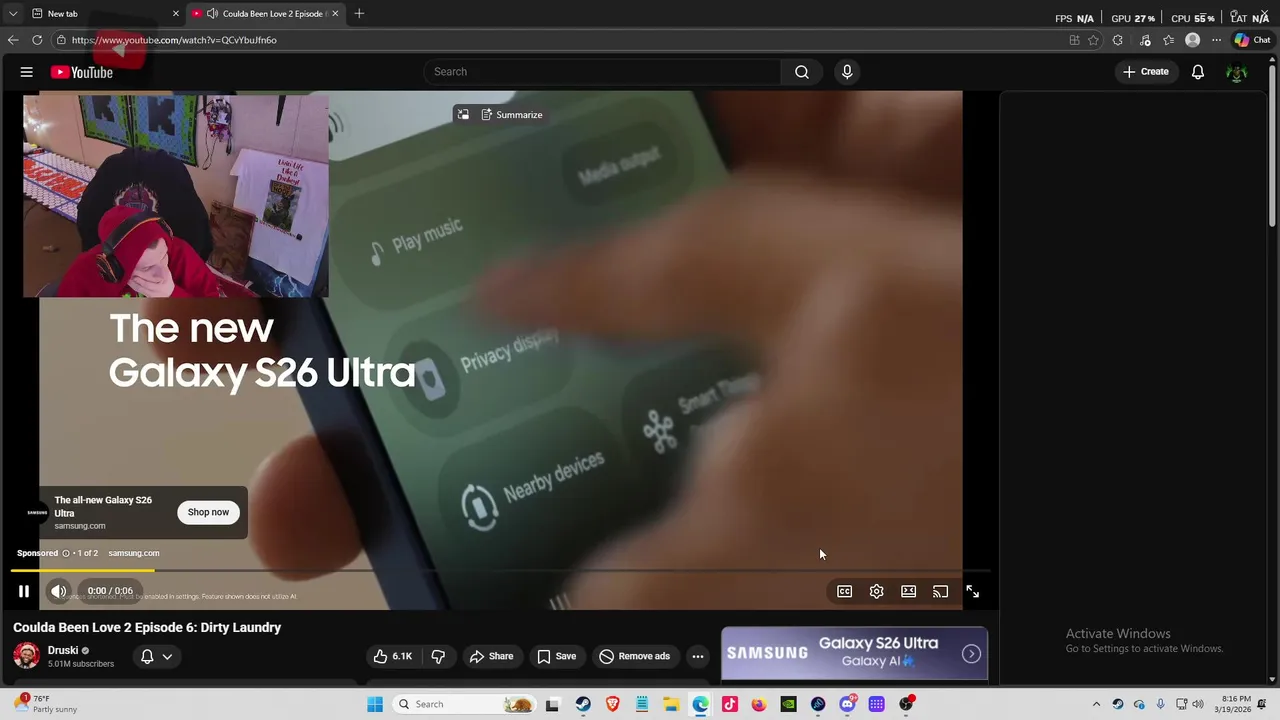Show hidden system tray icons

tap(1096, 704)
